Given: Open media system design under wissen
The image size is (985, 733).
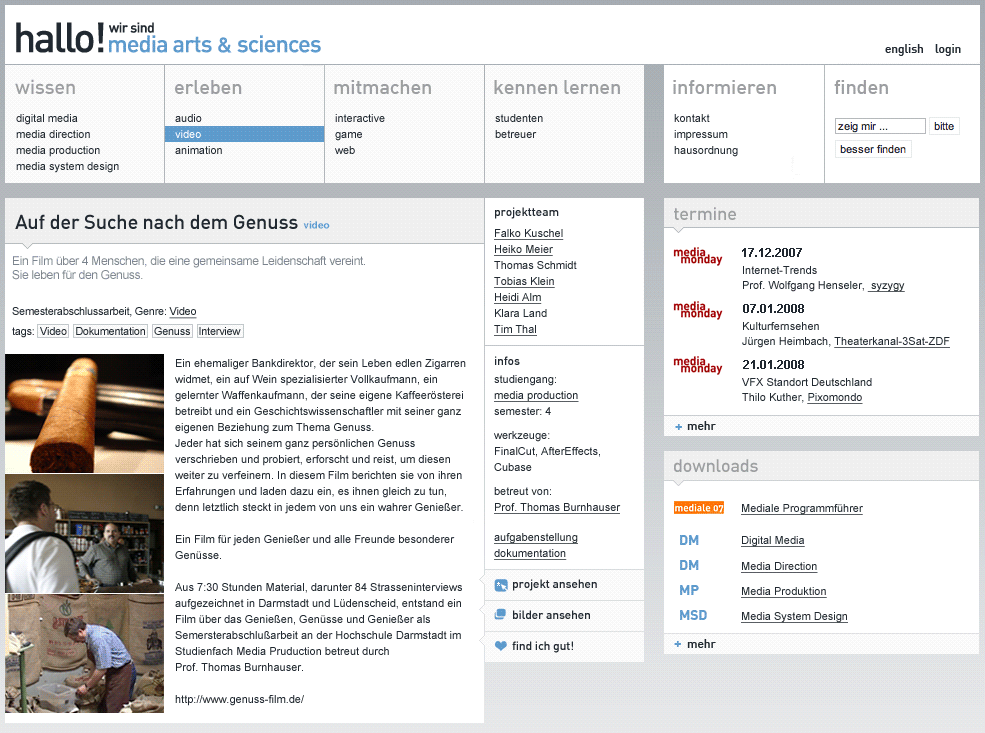Looking at the screenshot, I should point(67,166).
